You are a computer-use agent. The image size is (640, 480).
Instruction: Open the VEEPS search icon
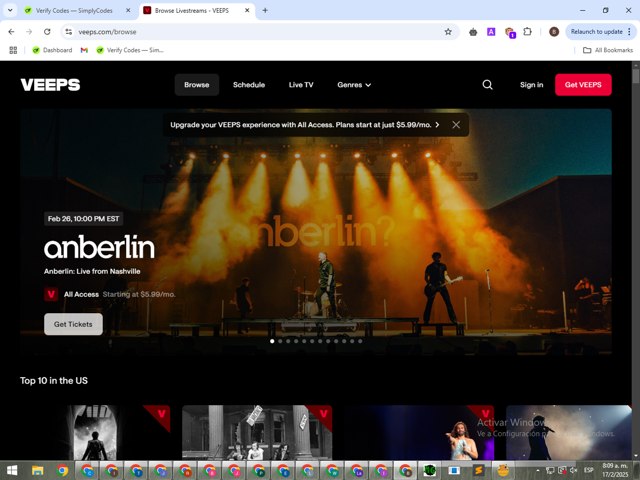pyautogui.click(x=487, y=84)
